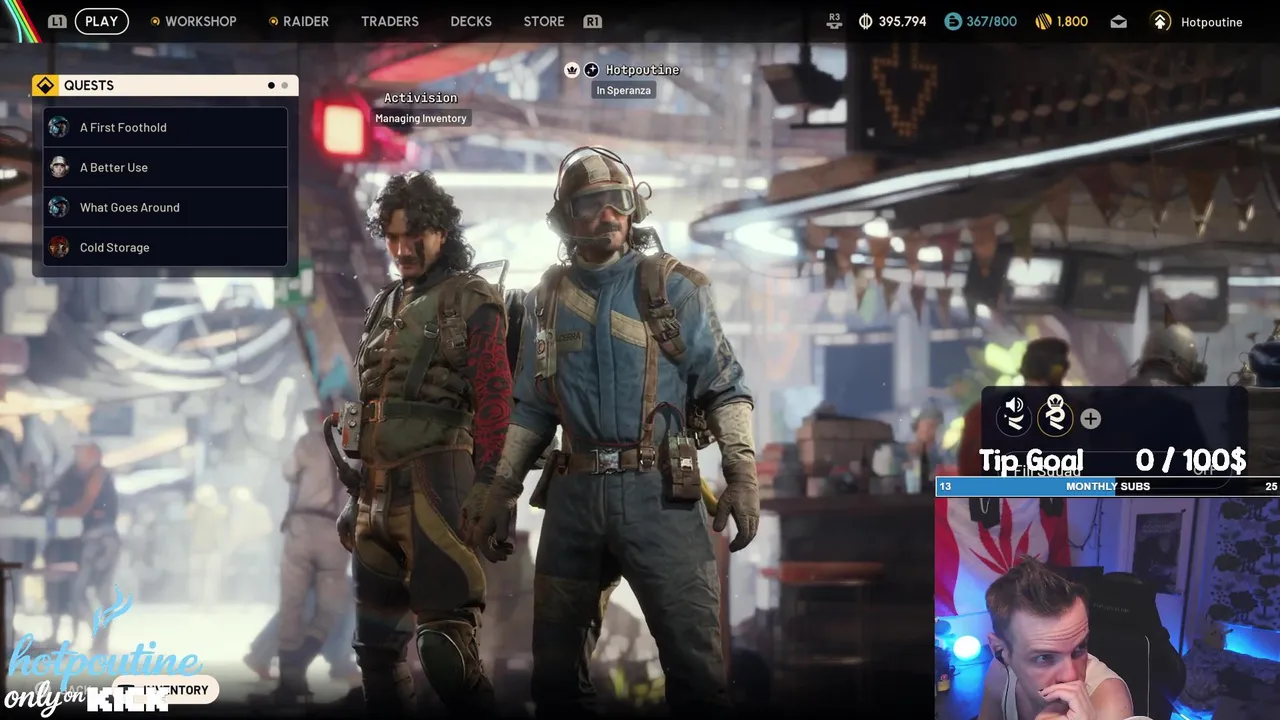Open the A Better Use quest
Screen dimensions: 1280x720
pos(165,167)
